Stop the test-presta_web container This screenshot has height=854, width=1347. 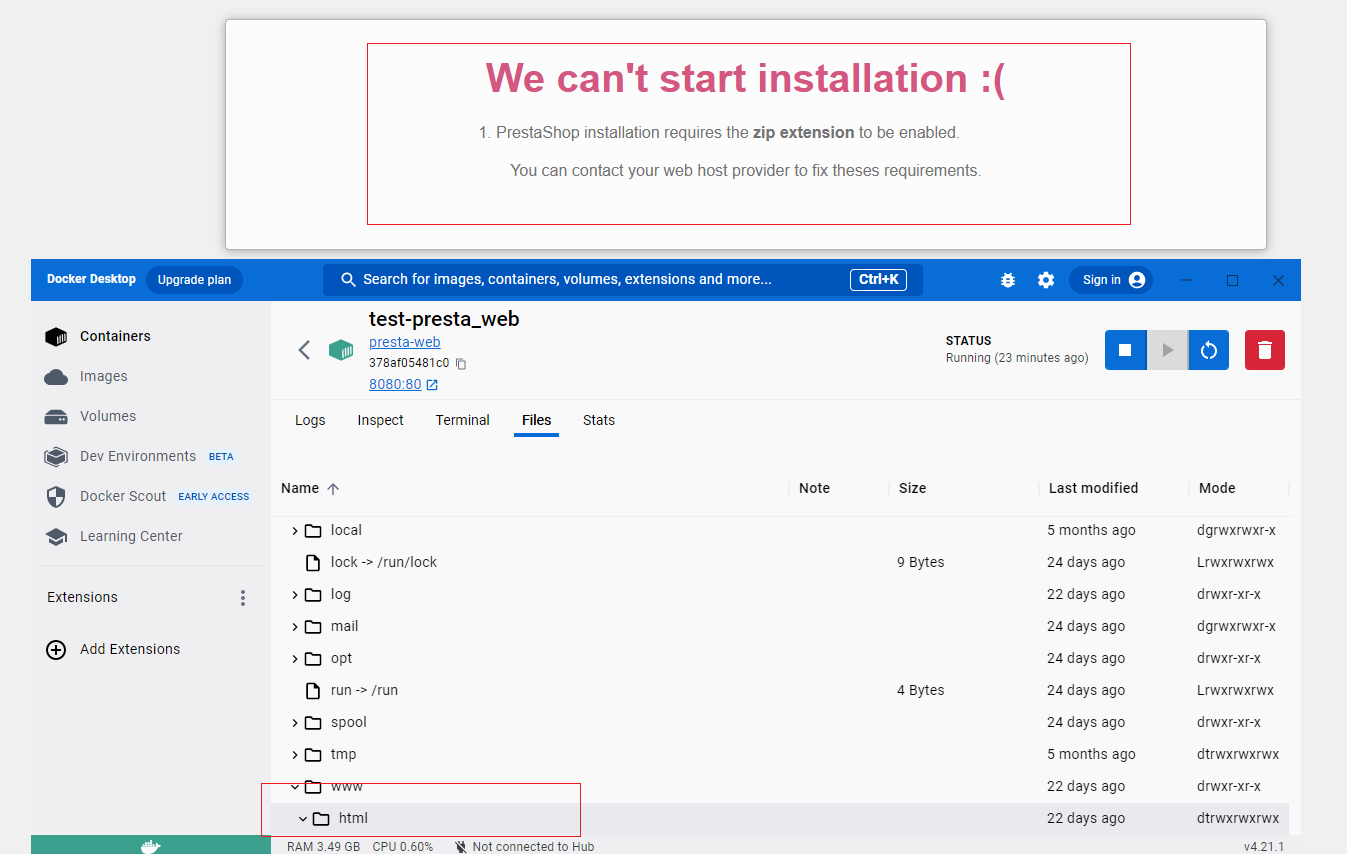[x=1125, y=350]
